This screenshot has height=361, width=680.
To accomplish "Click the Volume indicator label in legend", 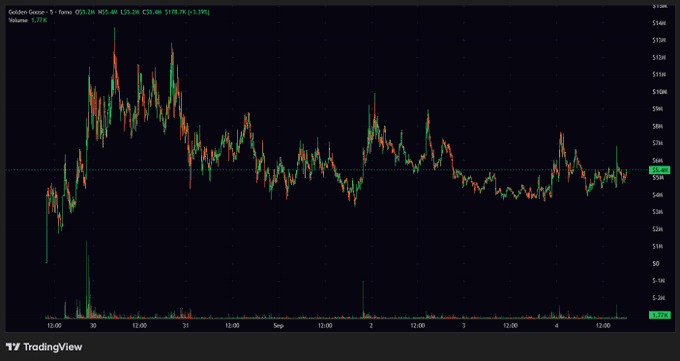I will pyautogui.click(x=18, y=20).
